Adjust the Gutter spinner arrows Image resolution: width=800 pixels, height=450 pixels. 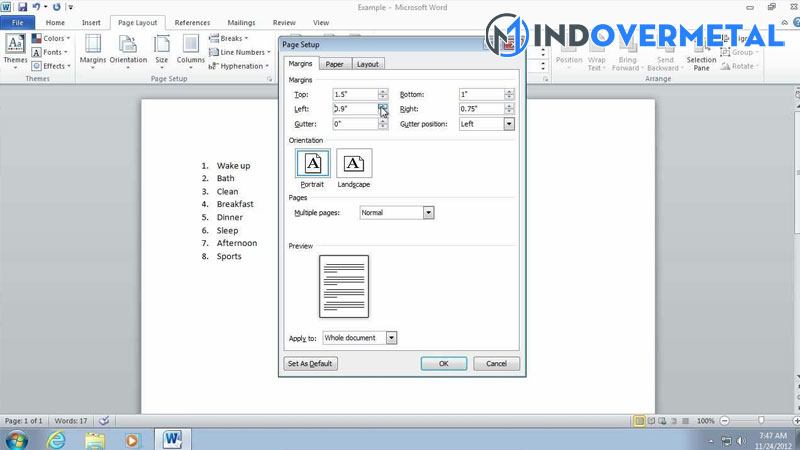click(383, 124)
